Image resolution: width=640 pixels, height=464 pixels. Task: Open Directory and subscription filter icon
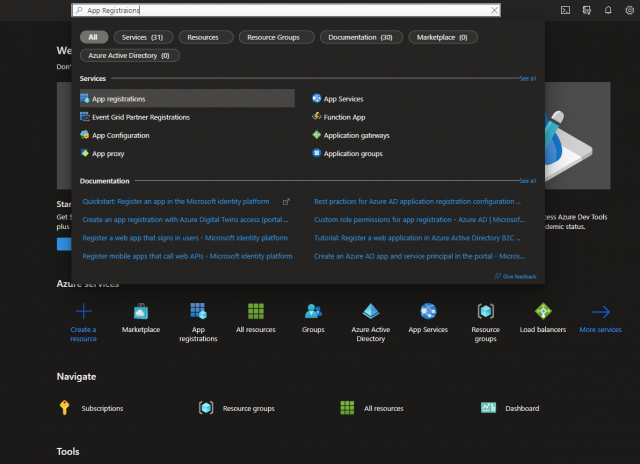coord(587,10)
